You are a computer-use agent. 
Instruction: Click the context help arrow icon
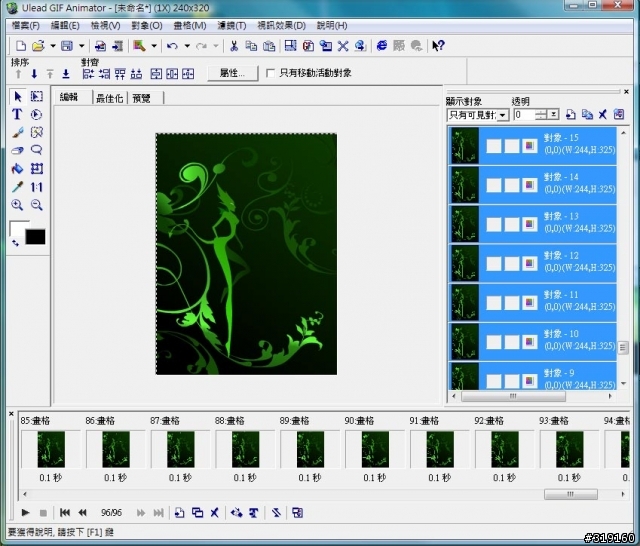click(438, 46)
